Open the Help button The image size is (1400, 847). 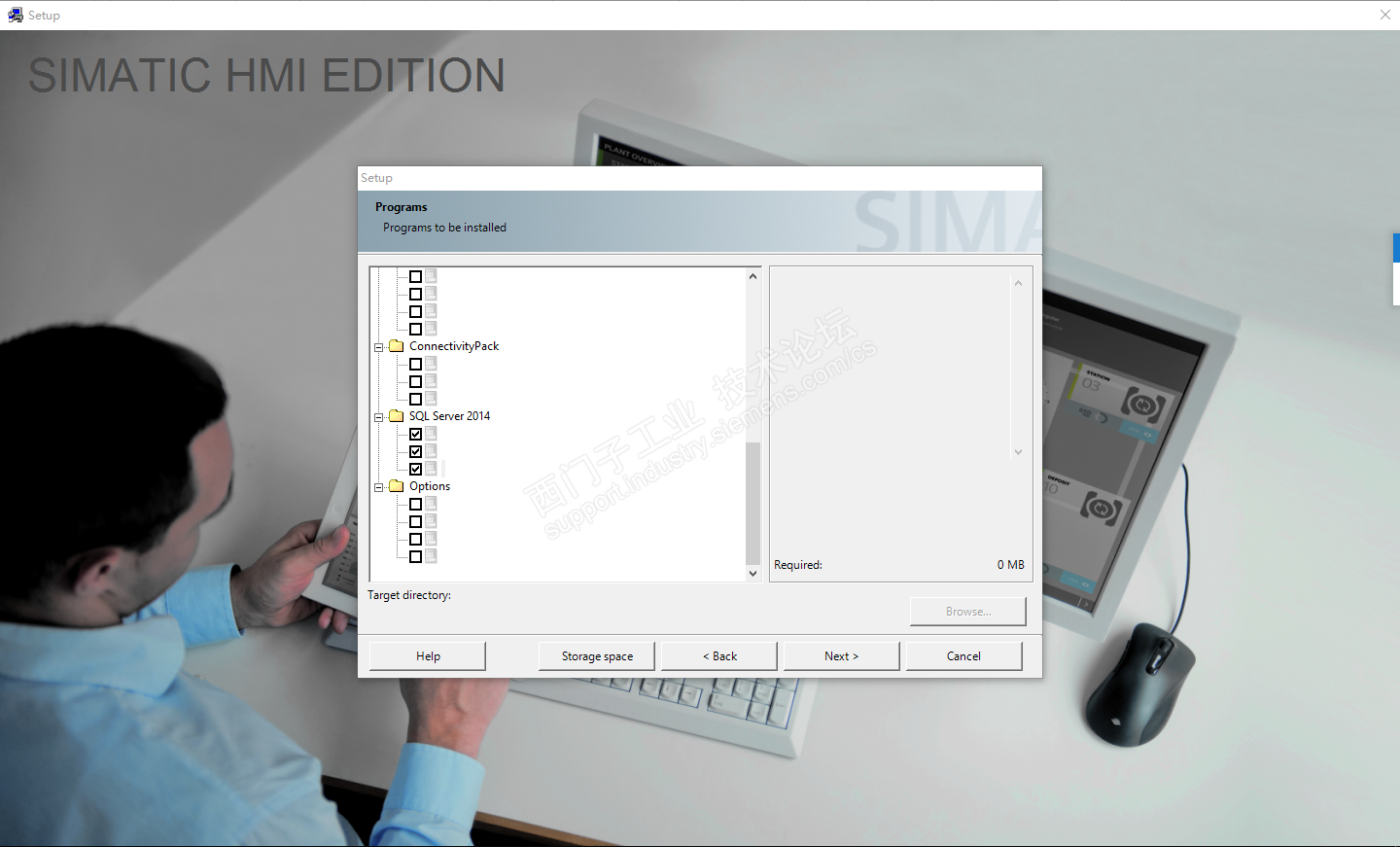(428, 656)
